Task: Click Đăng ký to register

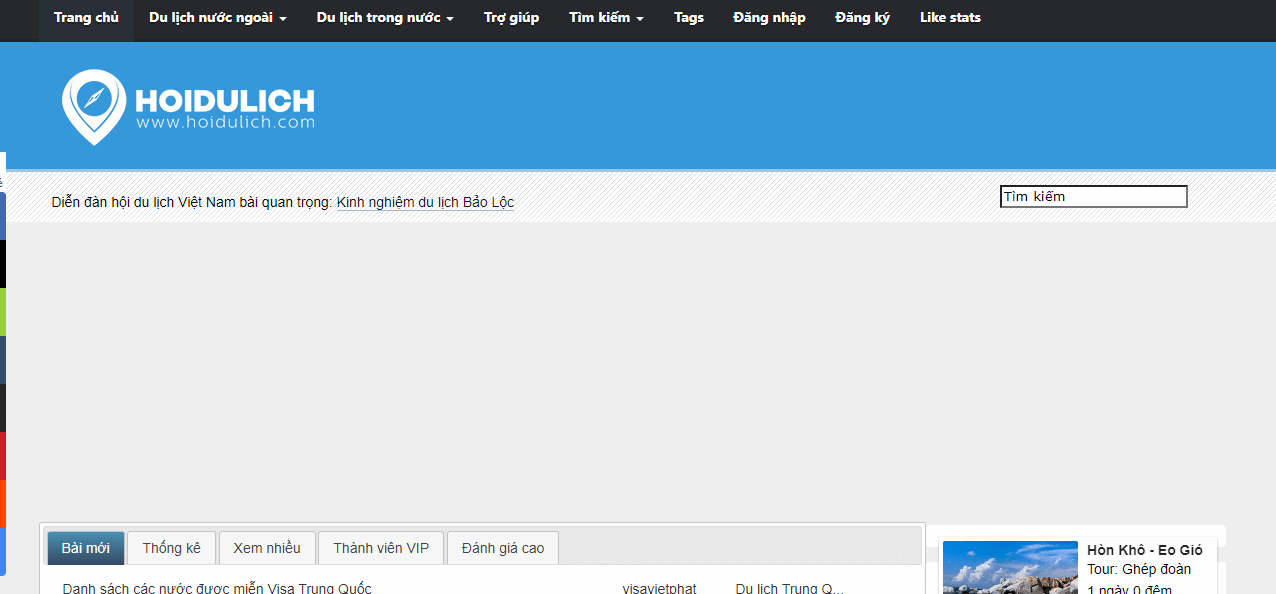Action: (862, 18)
